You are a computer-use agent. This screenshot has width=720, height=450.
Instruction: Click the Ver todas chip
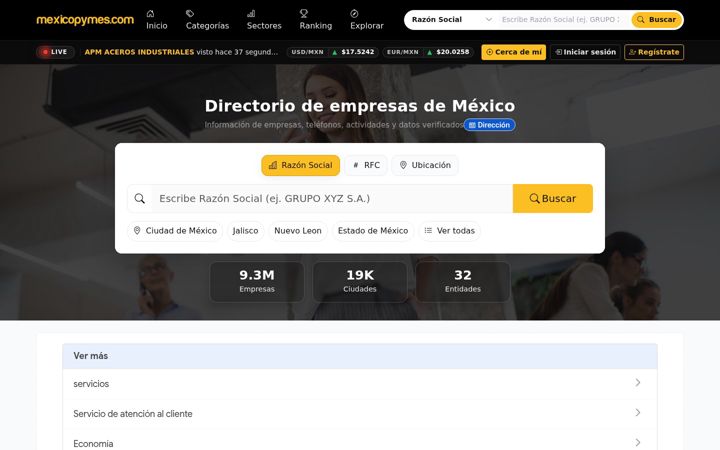(x=450, y=231)
